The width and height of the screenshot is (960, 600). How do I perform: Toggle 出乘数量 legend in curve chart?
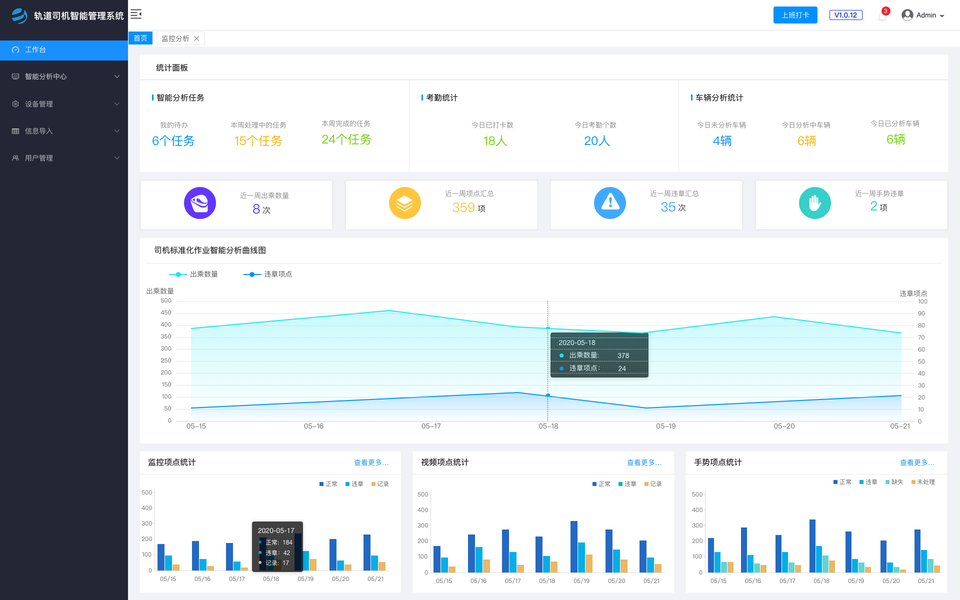coord(193,274)
